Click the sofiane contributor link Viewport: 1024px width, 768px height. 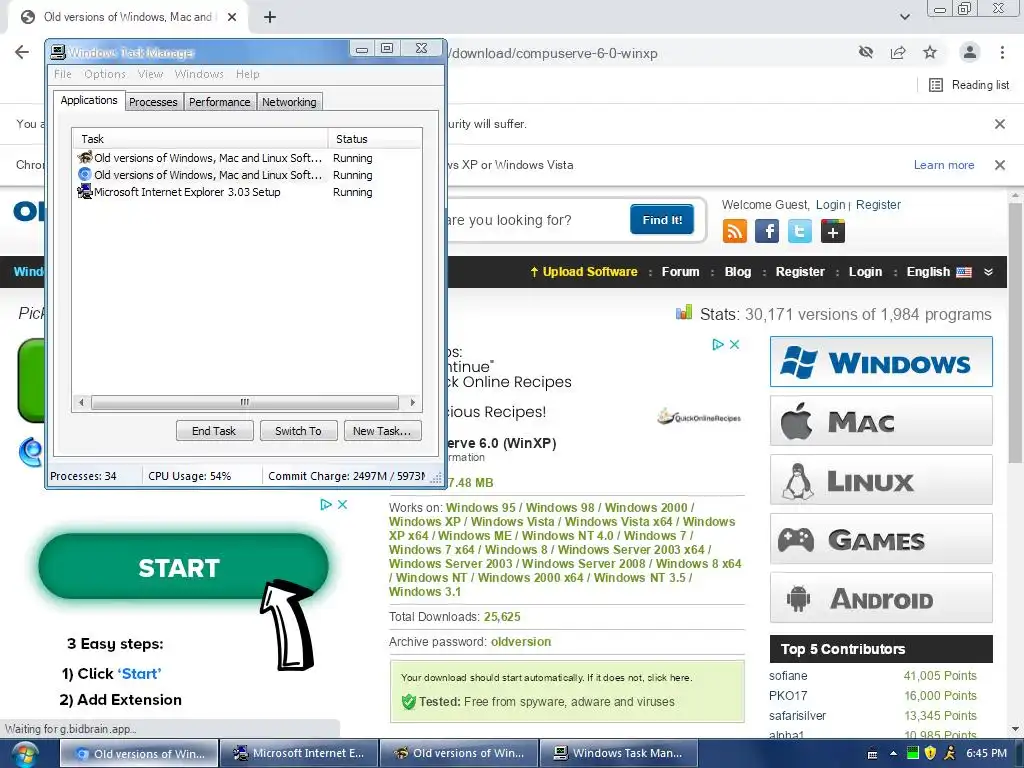tap(788, 676)
